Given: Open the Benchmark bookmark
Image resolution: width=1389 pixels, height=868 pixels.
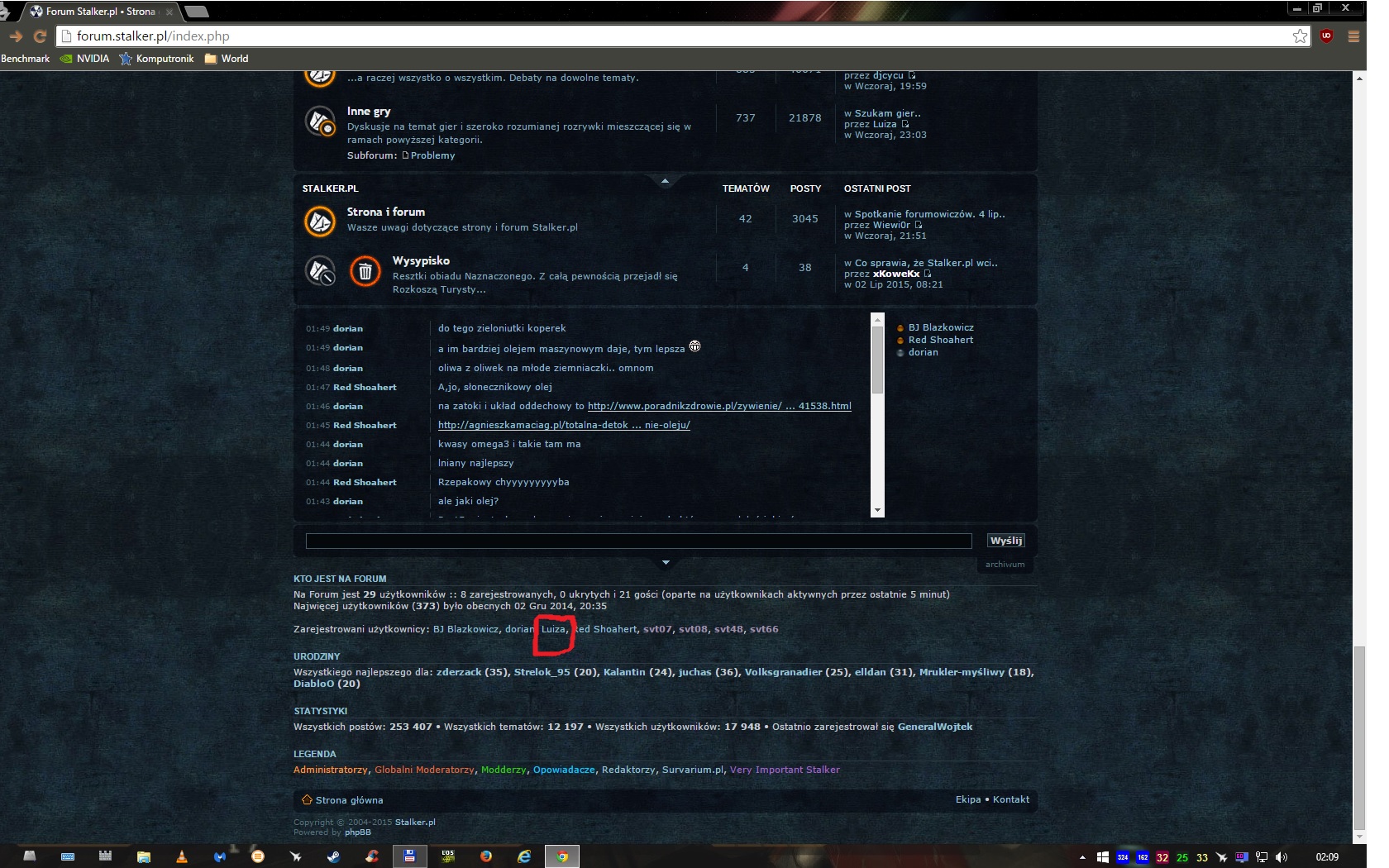Looking at the screenshot, I should click(x=26, y=59).
